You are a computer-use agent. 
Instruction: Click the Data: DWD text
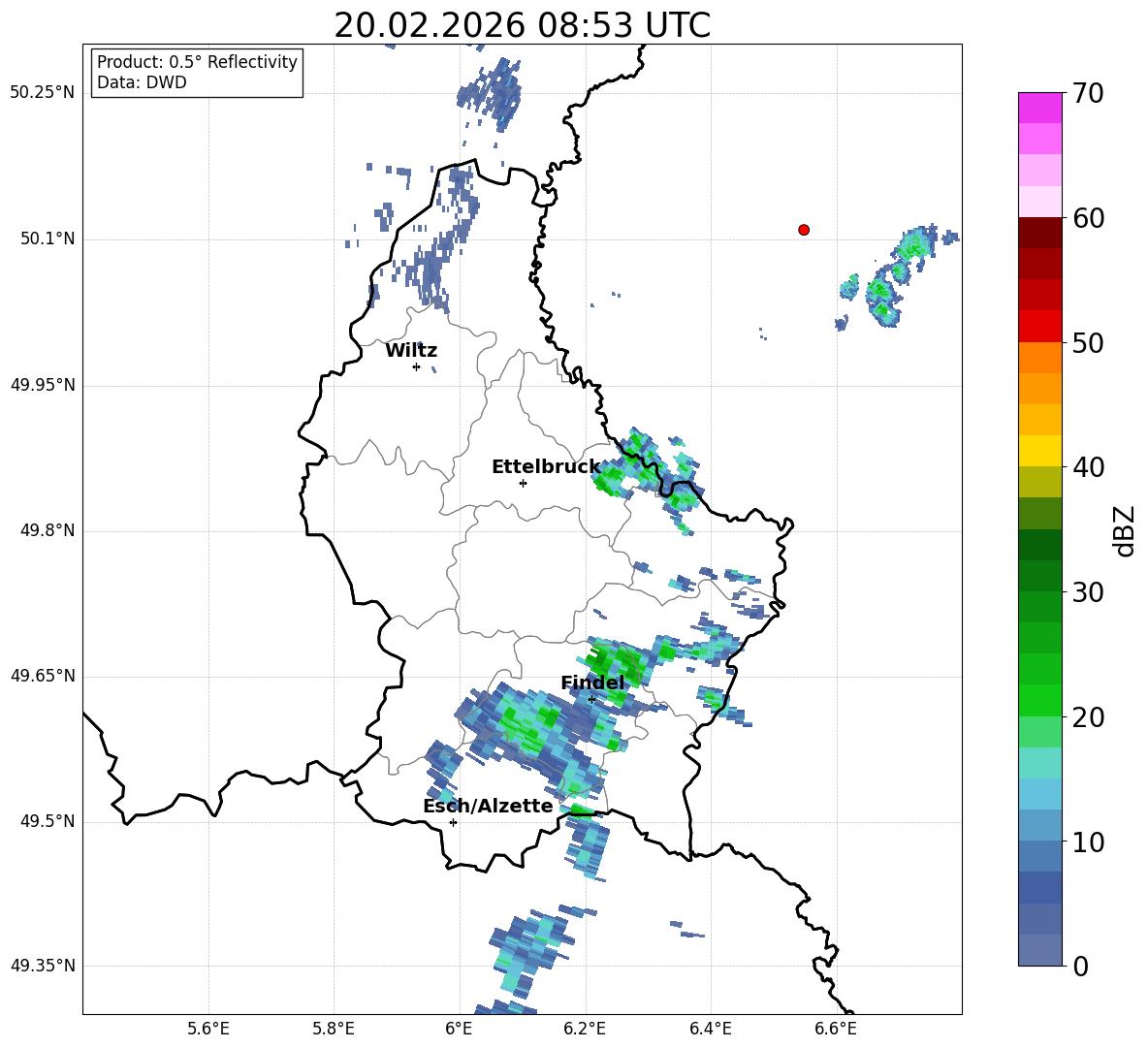142,82
